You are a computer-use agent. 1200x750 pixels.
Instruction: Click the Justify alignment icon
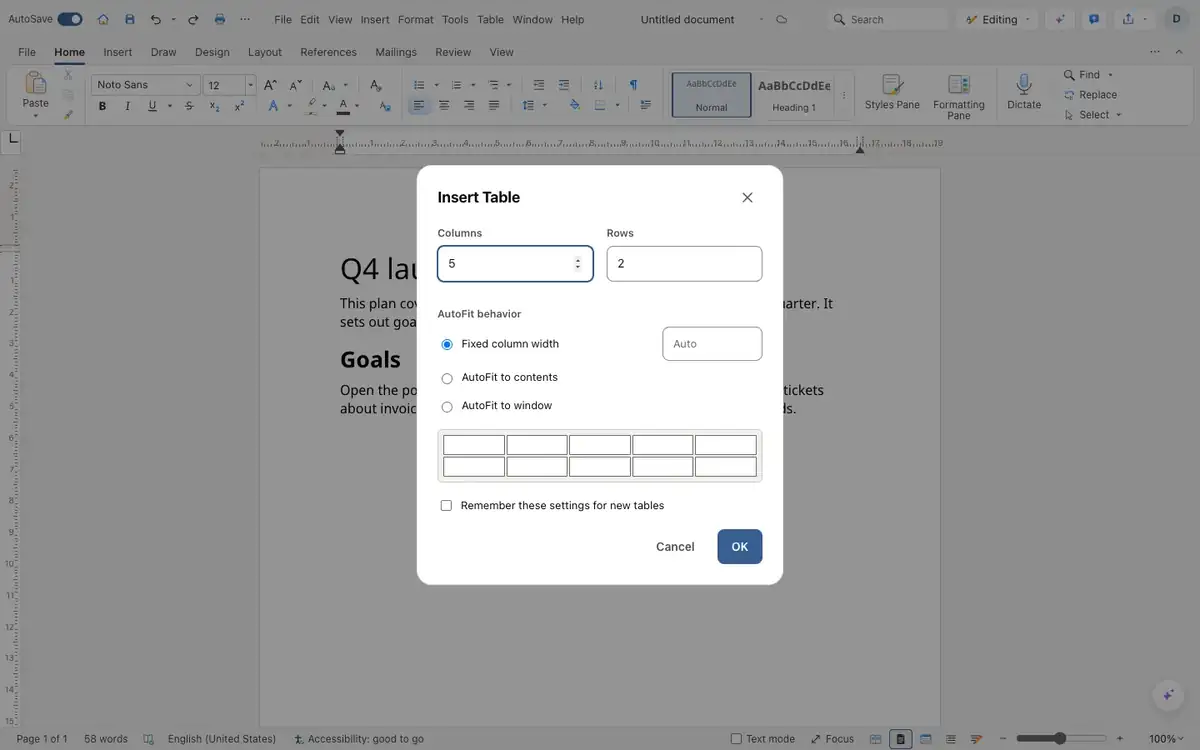coord(494,105)
